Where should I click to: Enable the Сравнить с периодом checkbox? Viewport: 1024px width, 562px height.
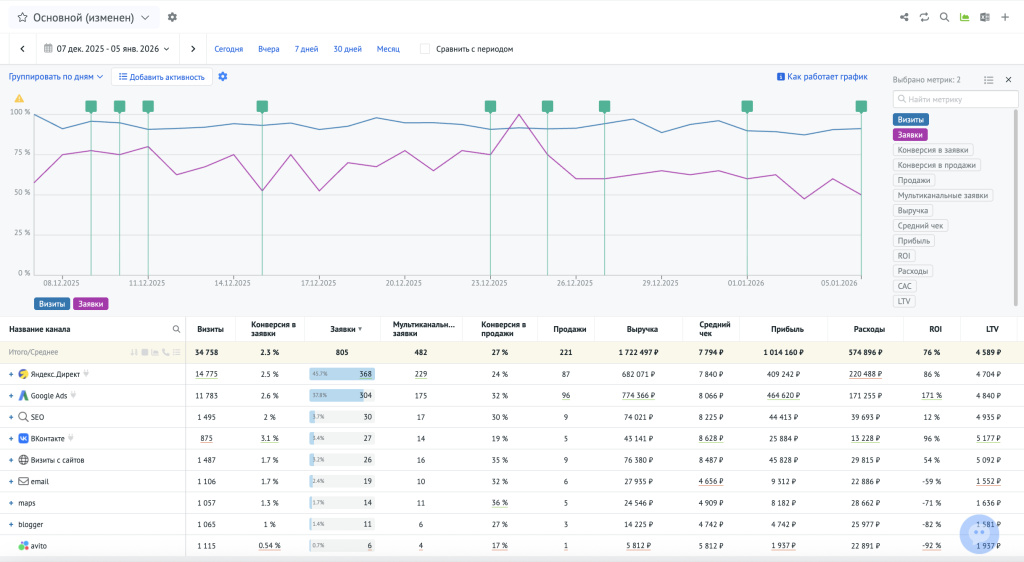(x=425, y=48)
